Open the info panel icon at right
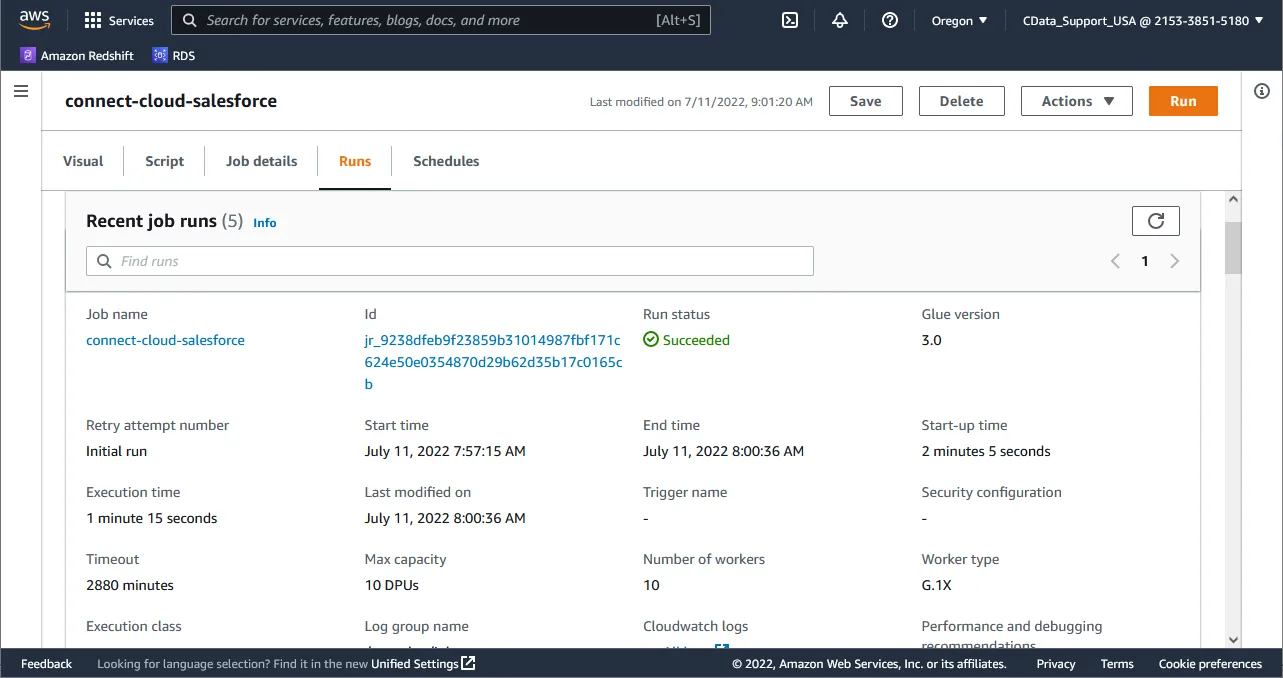The image size is (1283, 678). tap(1262, 91)
